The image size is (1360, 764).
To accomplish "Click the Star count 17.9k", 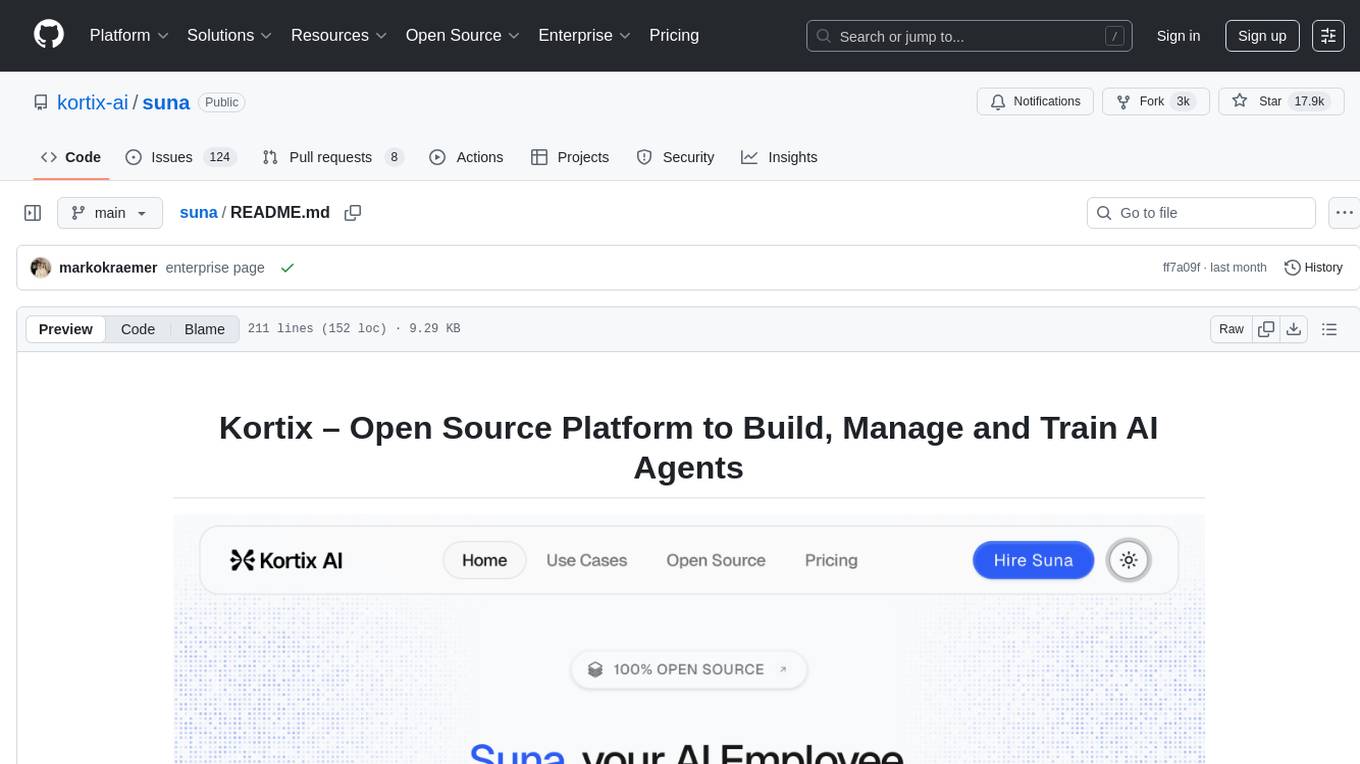I will [x=1309, y=101].
